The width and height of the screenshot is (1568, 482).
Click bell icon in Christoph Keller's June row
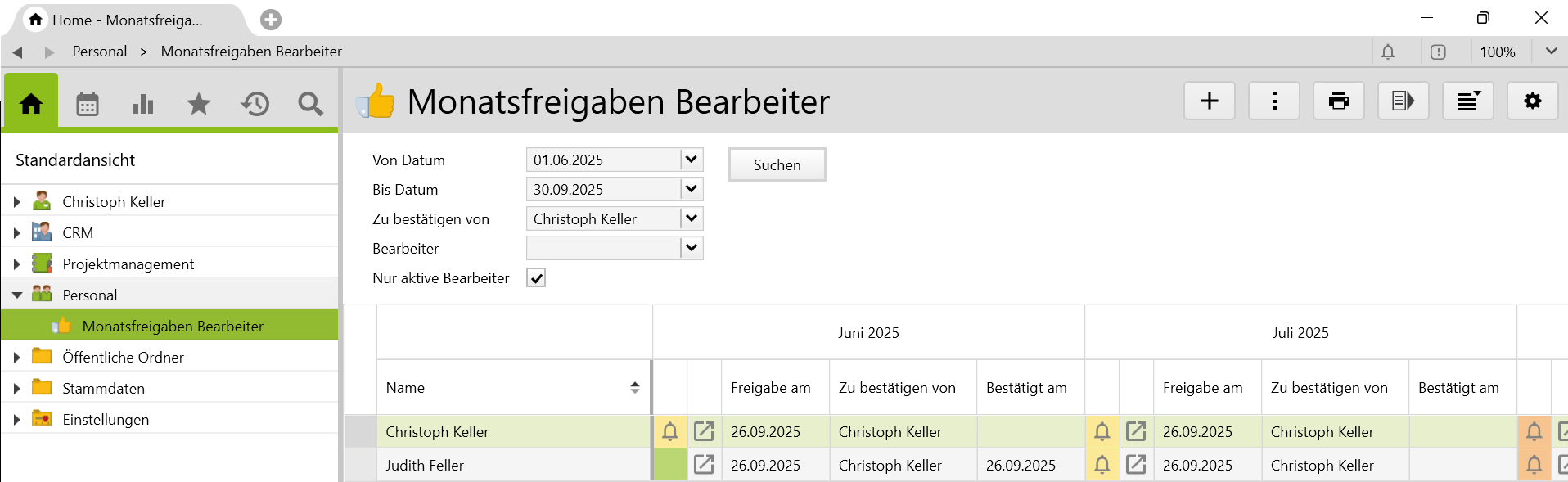click(669, 431)
